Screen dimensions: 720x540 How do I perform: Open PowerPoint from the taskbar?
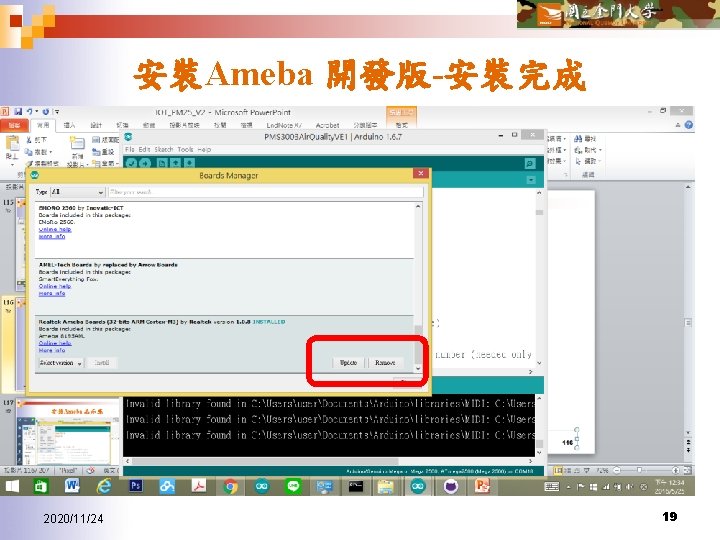482,486
